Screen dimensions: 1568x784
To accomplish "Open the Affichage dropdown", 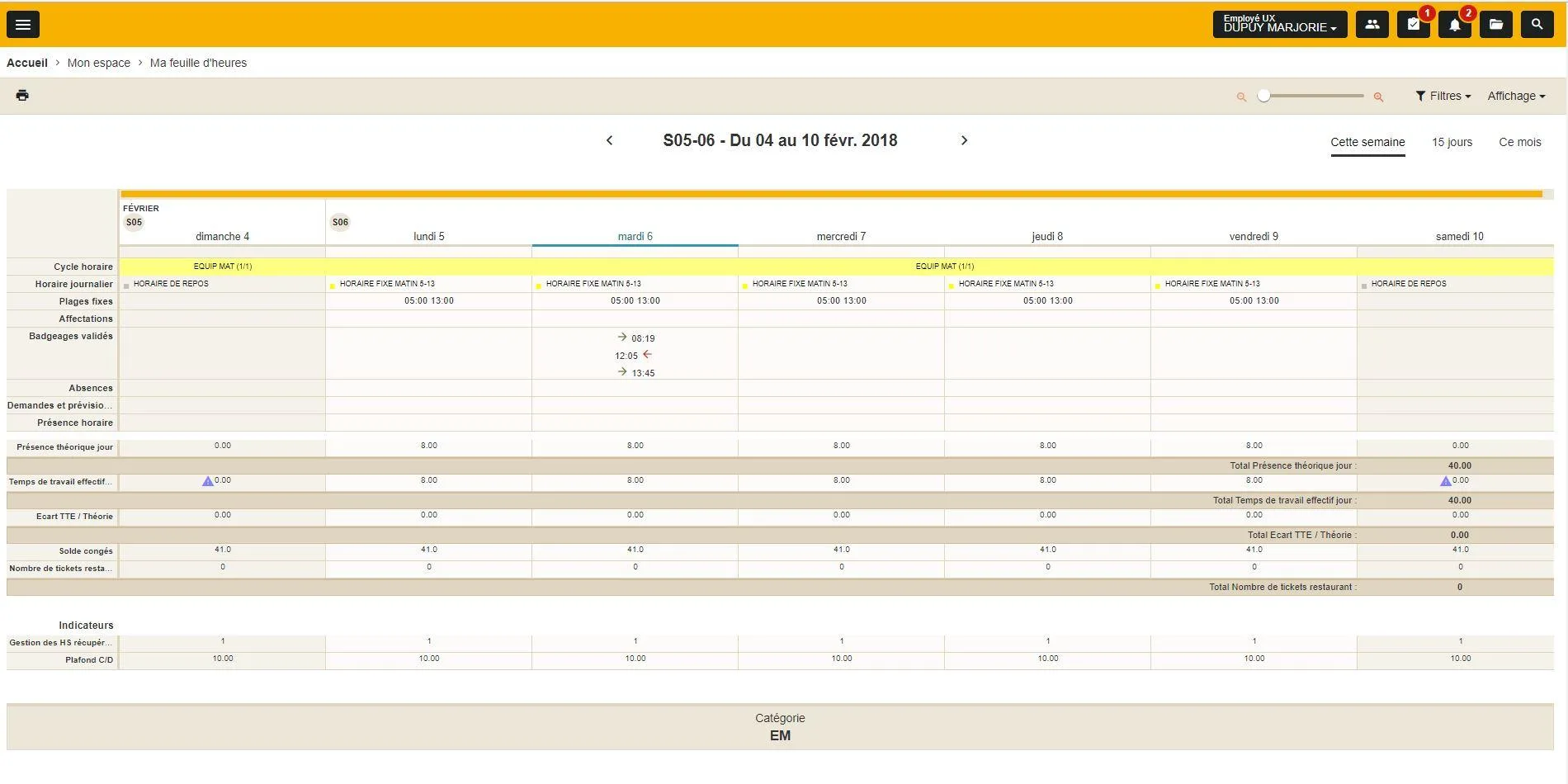I will tap(1516, 96).
